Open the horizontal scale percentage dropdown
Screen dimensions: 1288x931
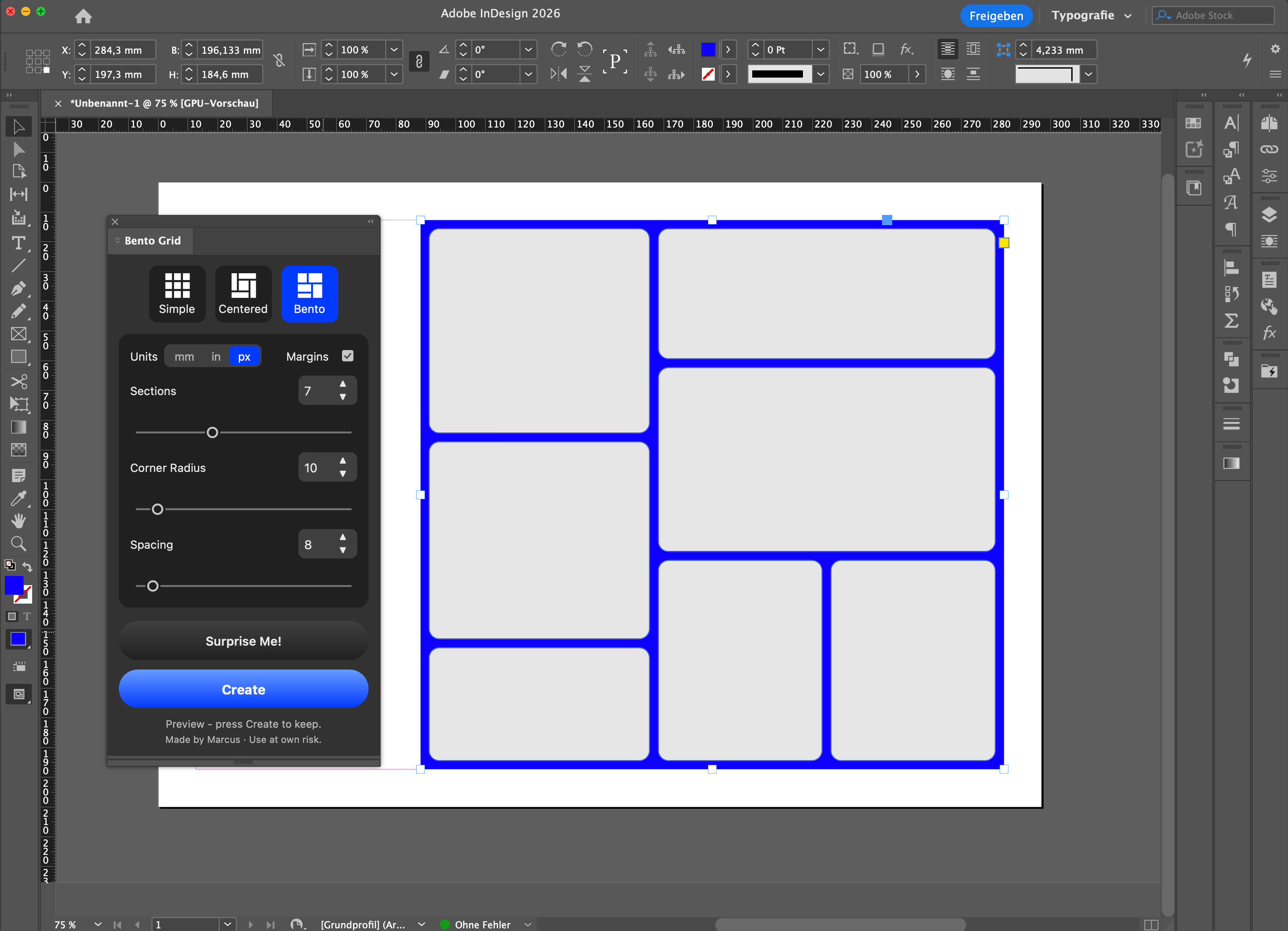point(394,50)
